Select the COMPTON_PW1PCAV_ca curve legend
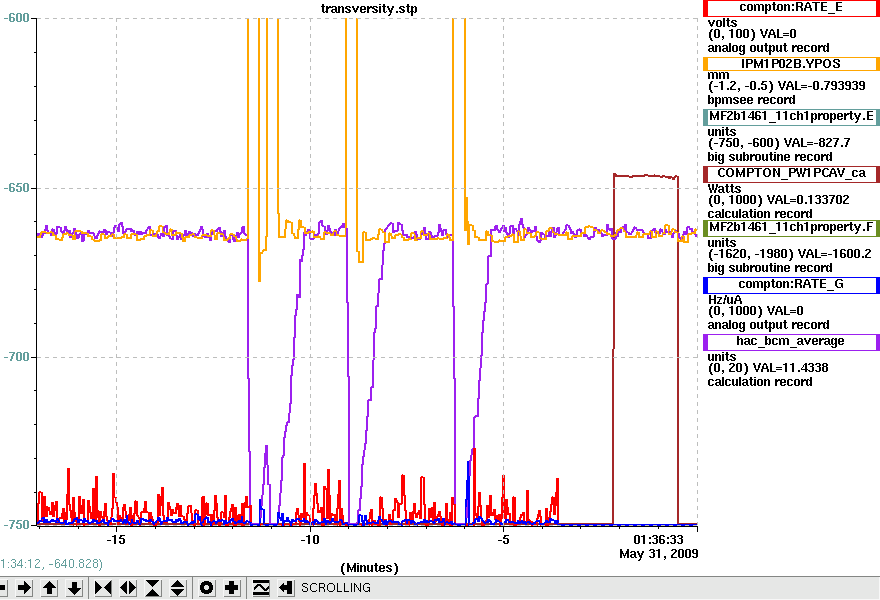The height and width of the screenshot is (600, 880). coord(791,173)
